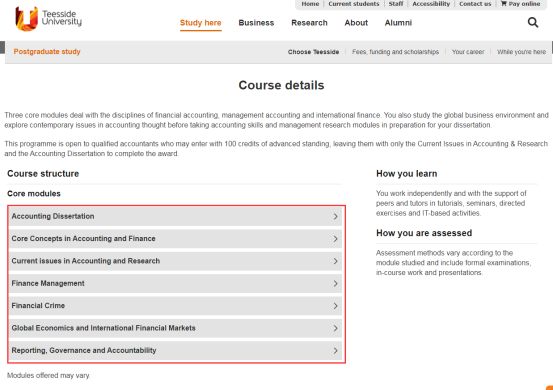Expand the Finance Management module chevron
This screenshot has width=553, height=390.
[335, 284]
